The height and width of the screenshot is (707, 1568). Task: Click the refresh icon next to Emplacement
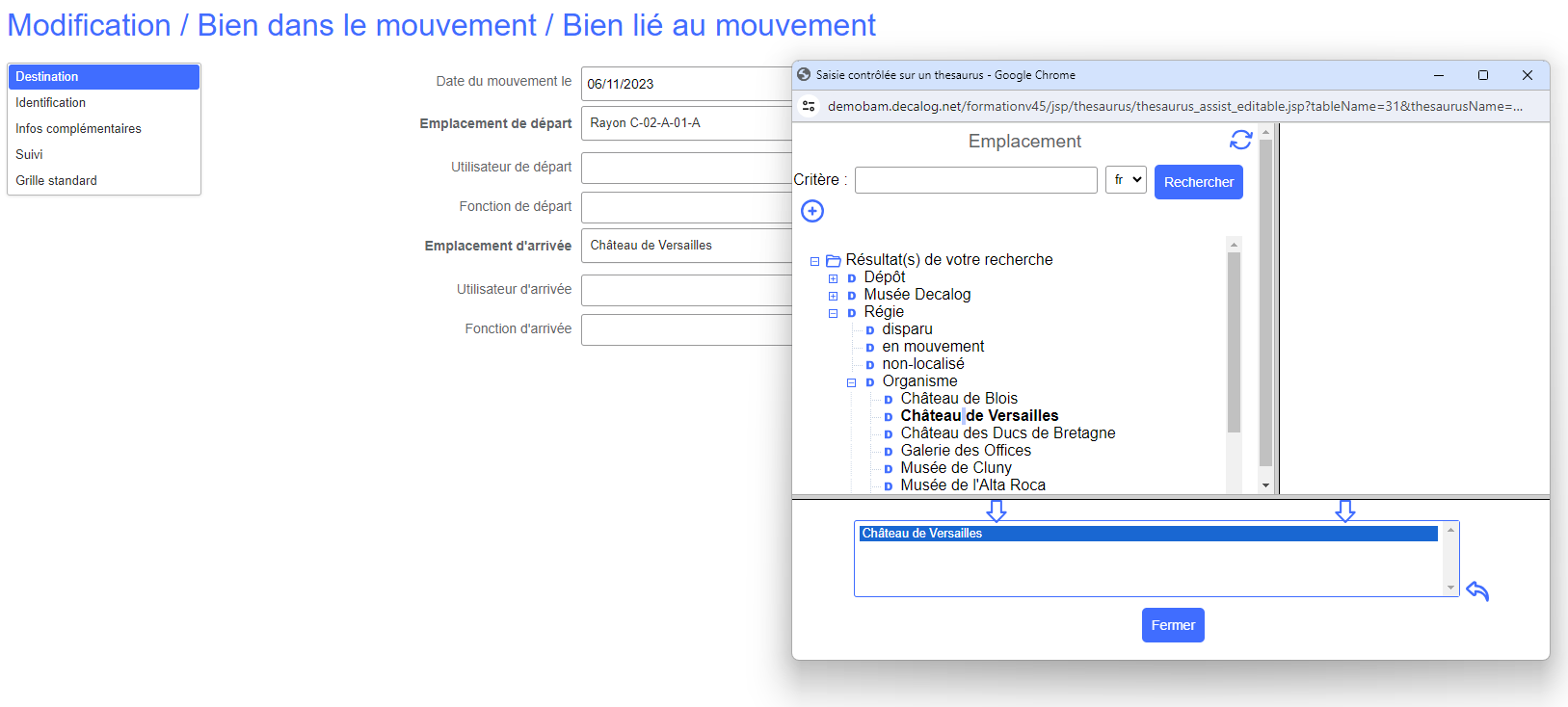pyautogui.click(x=1240, y=141)
